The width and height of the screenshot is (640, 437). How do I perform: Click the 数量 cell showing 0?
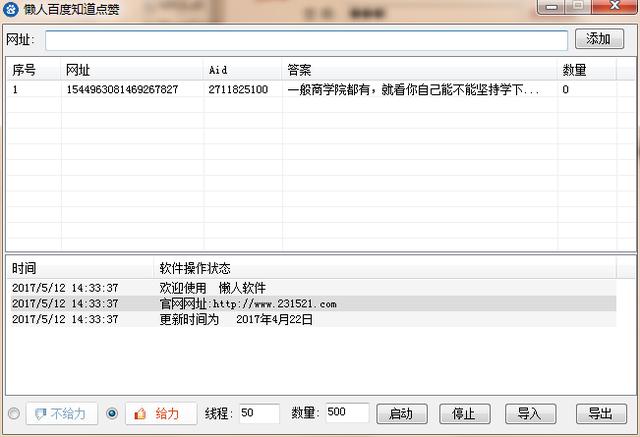[565, 89]
